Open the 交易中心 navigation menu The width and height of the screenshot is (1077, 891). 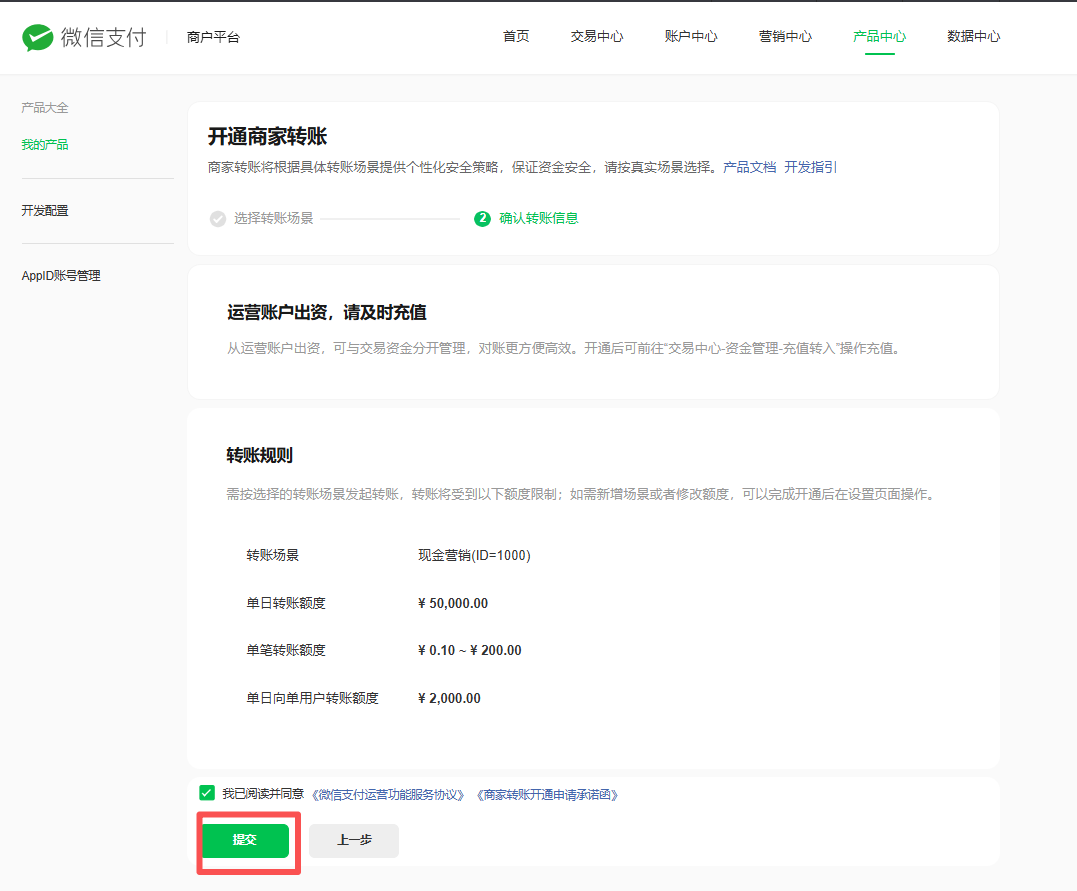(x=597, y=37)
